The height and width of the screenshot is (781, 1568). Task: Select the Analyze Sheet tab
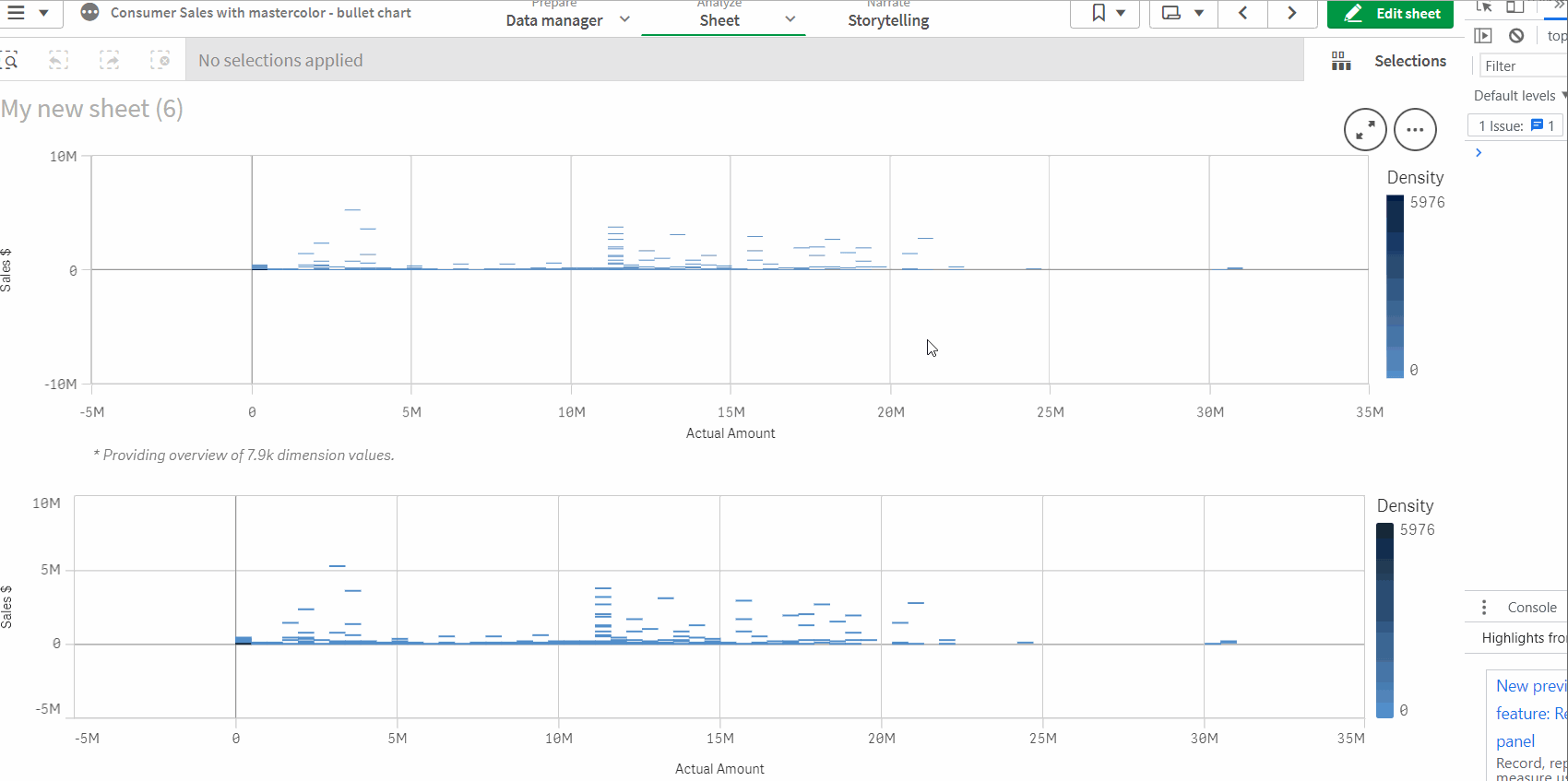[x=719, y=18]
